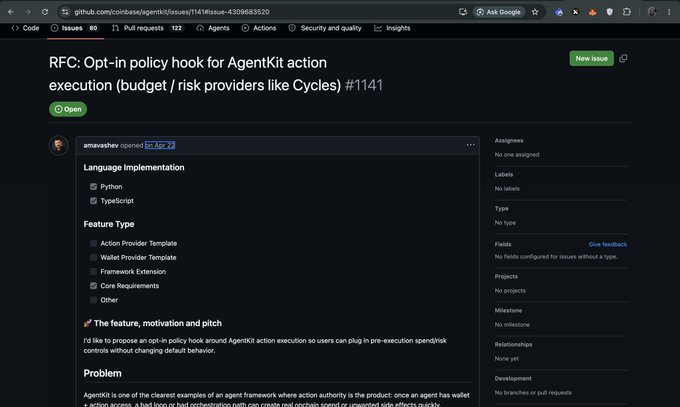Open the Extensions puzzle icon
The image size is (680, 407).
[x=627, y=12]
